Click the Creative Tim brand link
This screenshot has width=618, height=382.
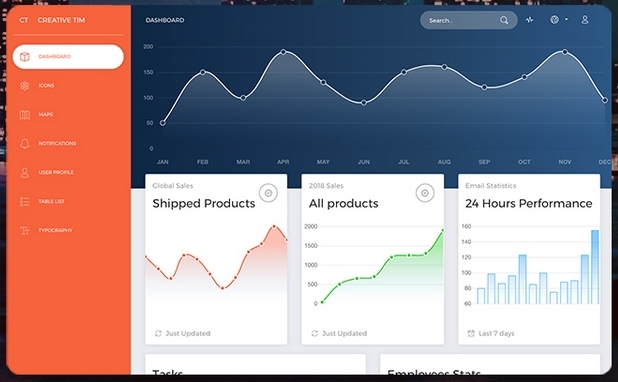tap(61, 20)
